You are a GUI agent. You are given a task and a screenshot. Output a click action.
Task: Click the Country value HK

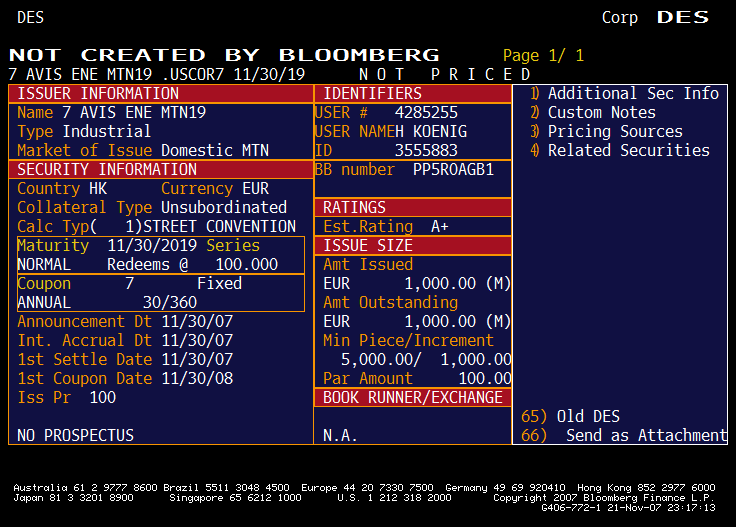[98, 189]
